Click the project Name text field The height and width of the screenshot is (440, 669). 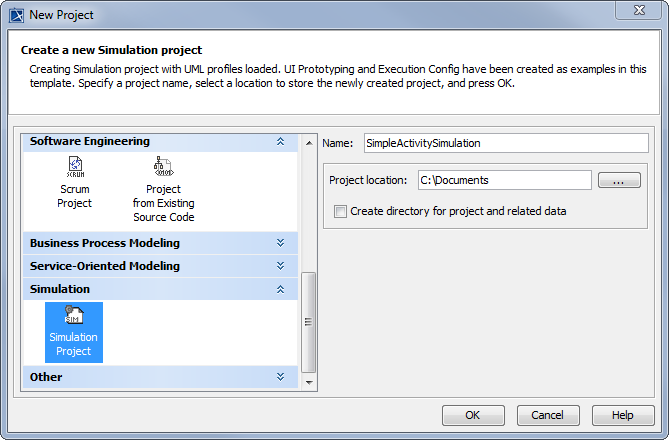pos(505,143)
